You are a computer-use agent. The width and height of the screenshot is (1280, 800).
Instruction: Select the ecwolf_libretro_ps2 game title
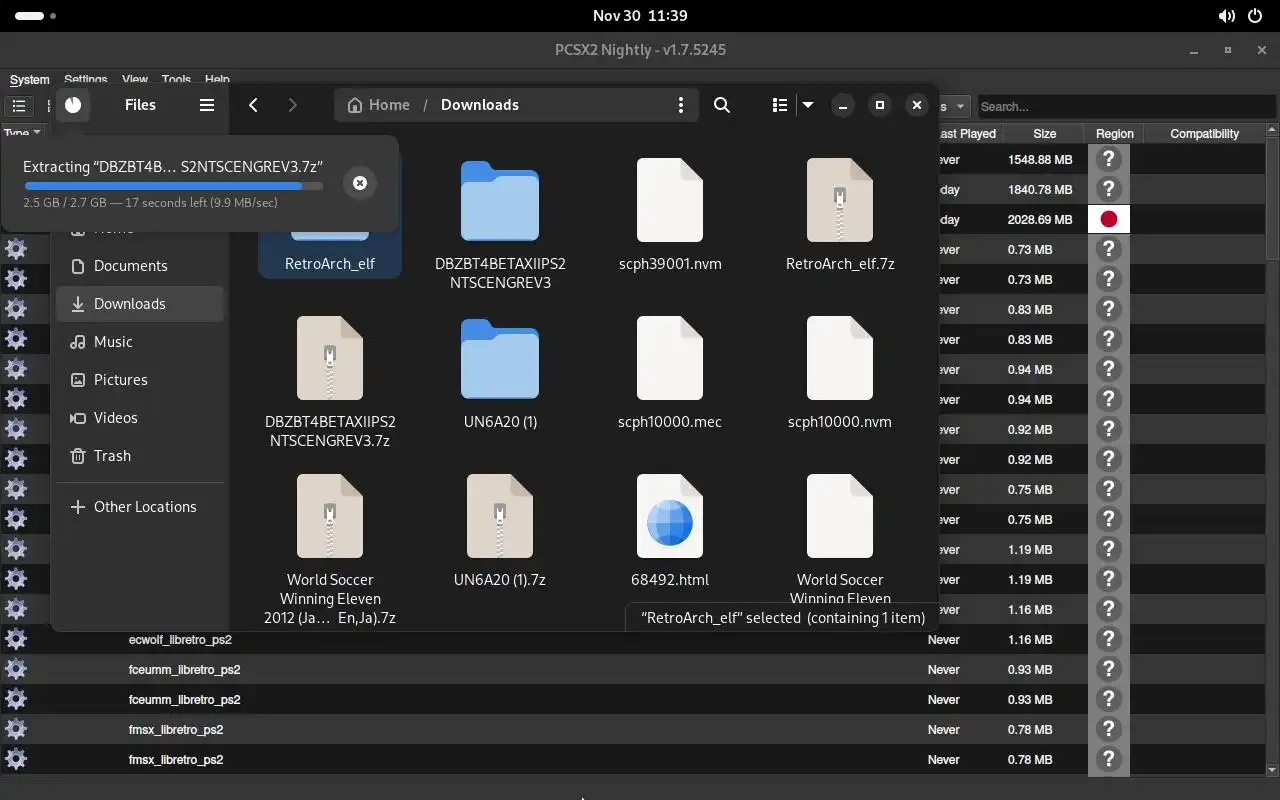tap(180, 639)
